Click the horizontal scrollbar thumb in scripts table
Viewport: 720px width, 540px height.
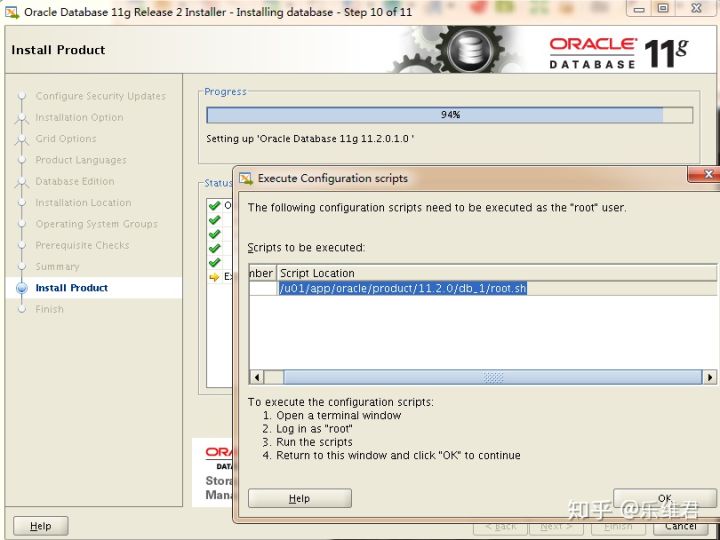(x=493, y=377)
